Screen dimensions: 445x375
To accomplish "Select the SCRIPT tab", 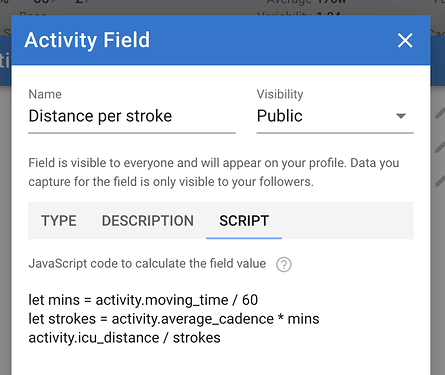I will pos(244,221).
